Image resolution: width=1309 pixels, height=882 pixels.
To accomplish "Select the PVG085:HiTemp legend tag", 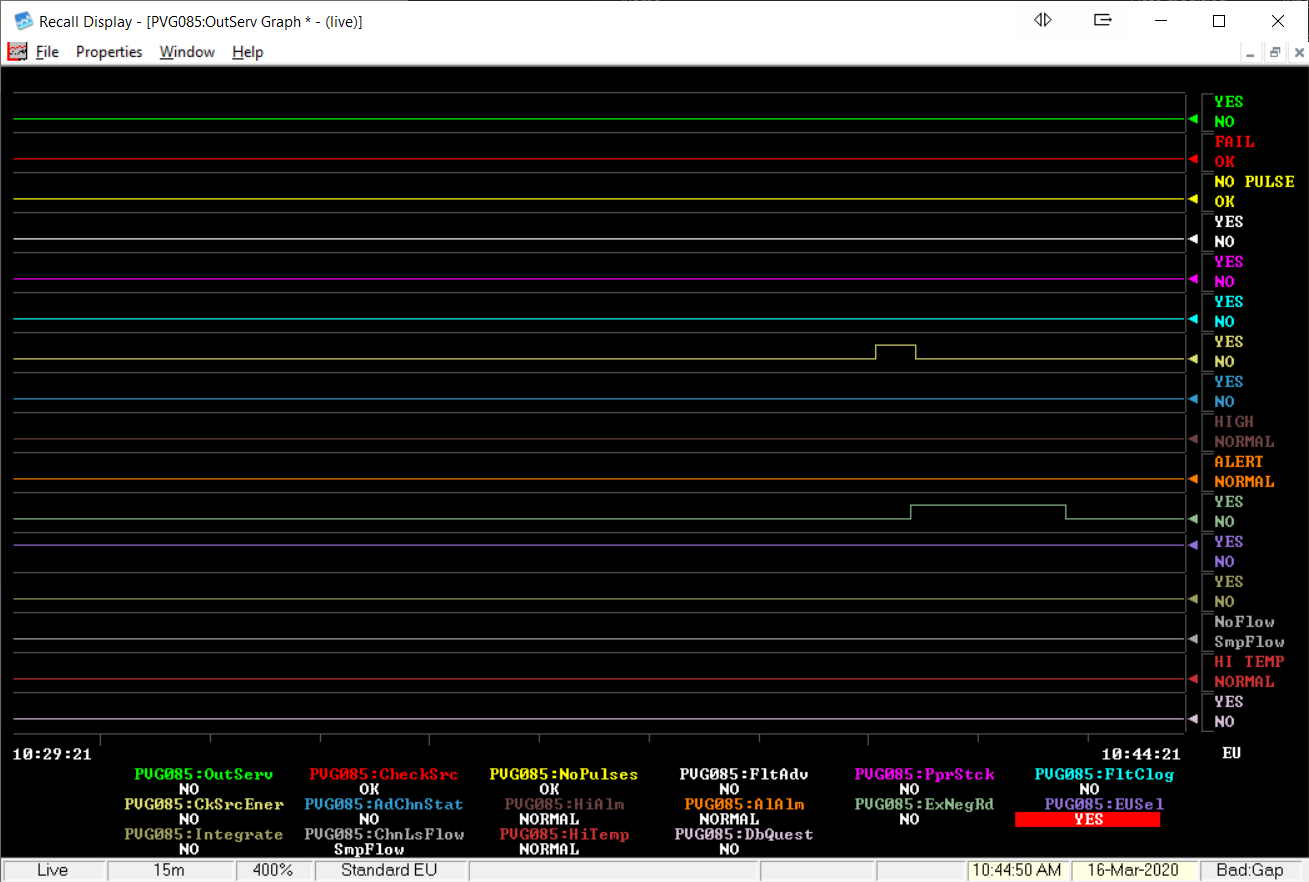I will 564,834.
